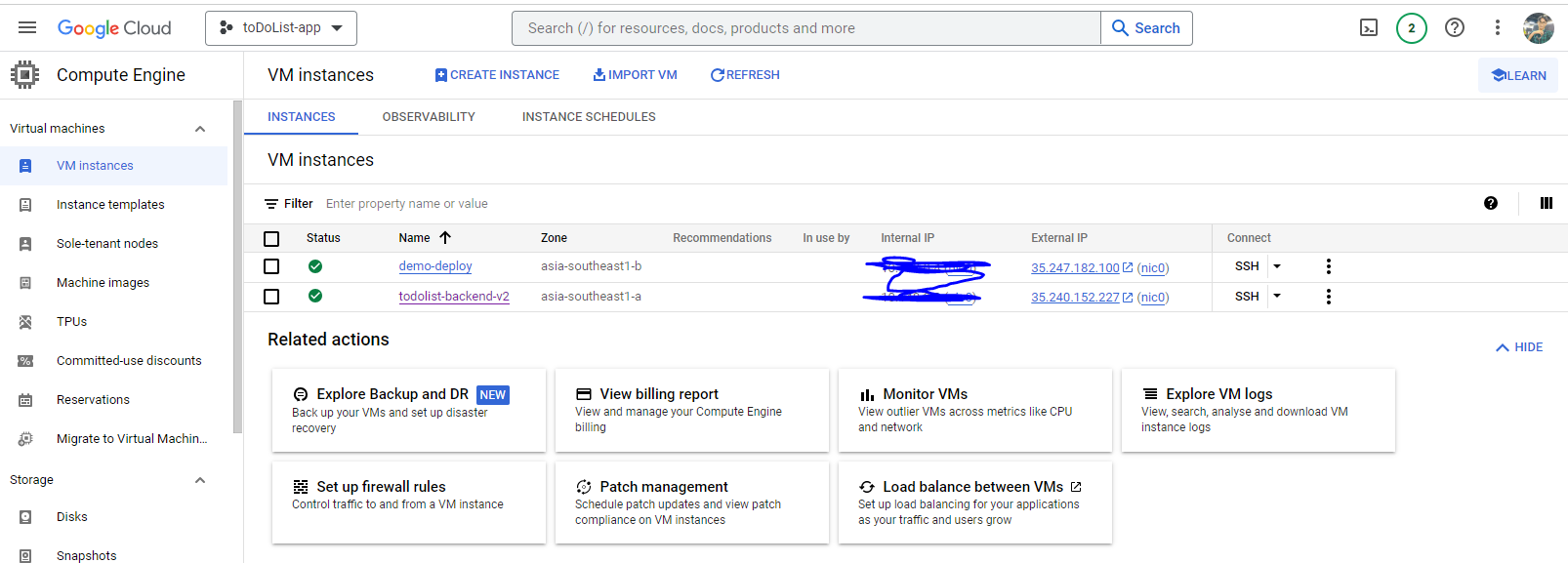This screenshot has width=1568, height=563.
Task: Open View billing report card
Action: [x=692, y=410]
